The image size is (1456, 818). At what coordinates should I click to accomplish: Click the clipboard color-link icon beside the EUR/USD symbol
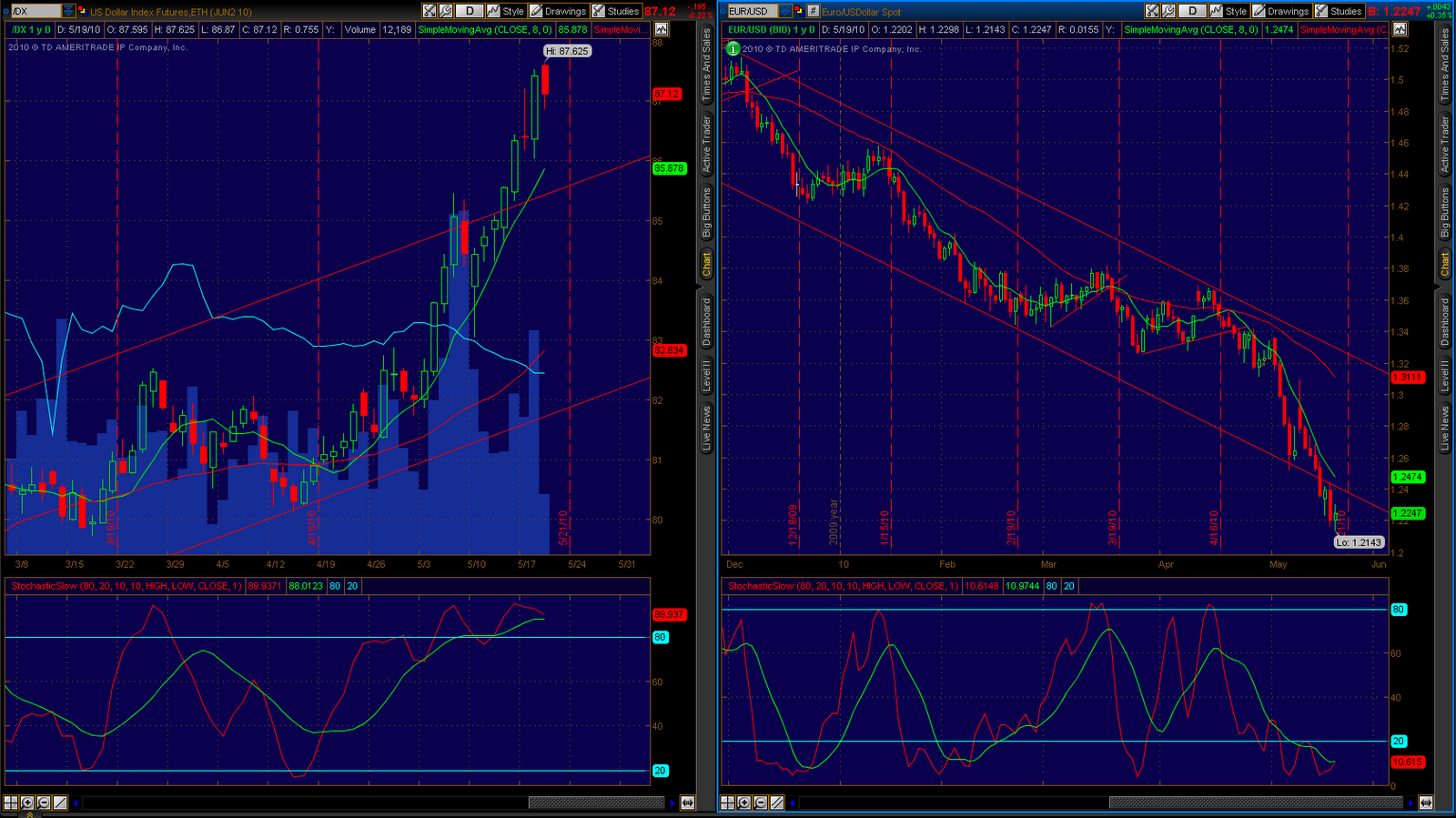pyautogui.click(x=799, y=11)
